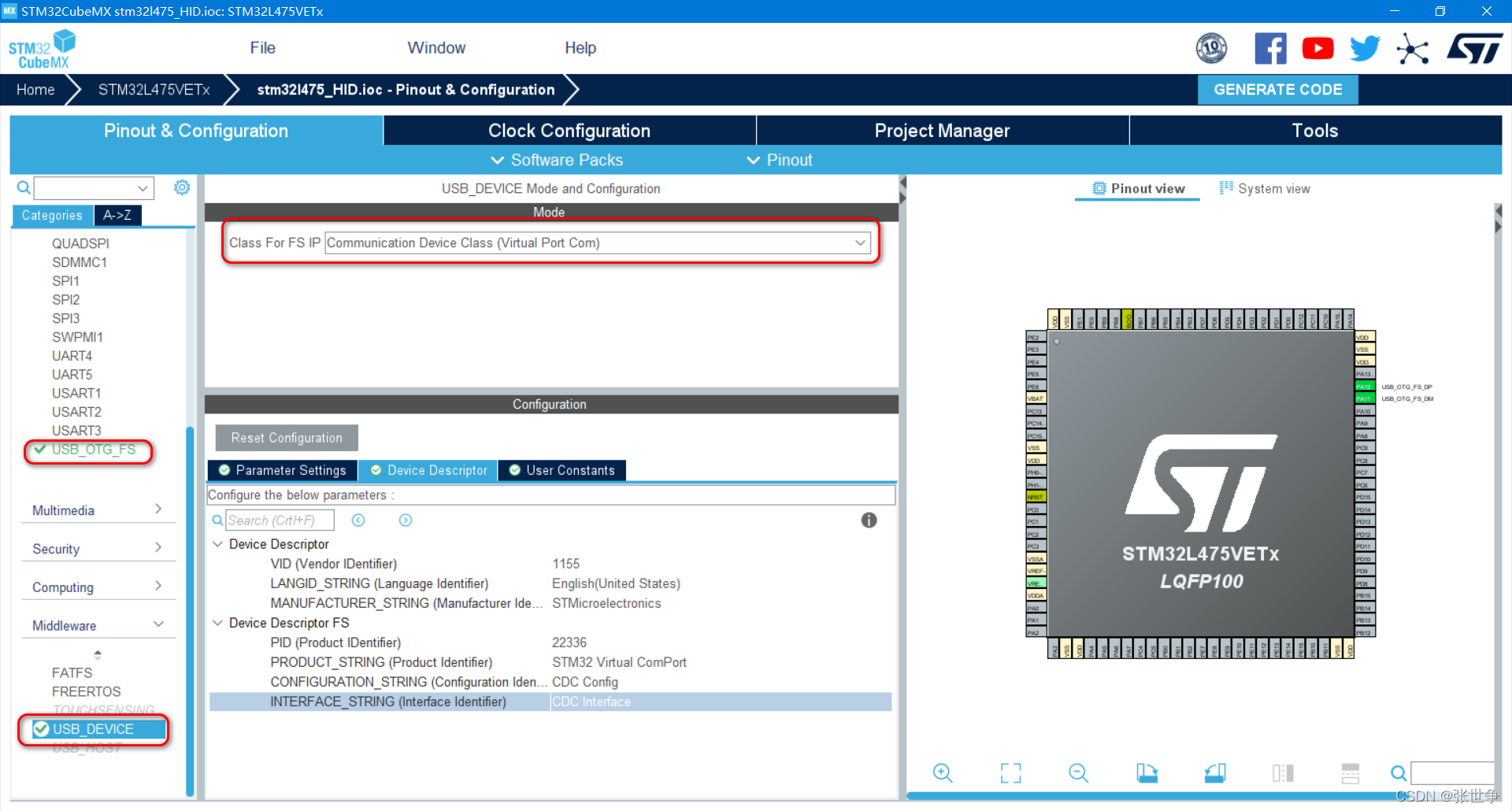Image resolution: width=1512 pixels, height=811 pixels.
Task: Switch to A->Z sorting tab
Action: 117,215
